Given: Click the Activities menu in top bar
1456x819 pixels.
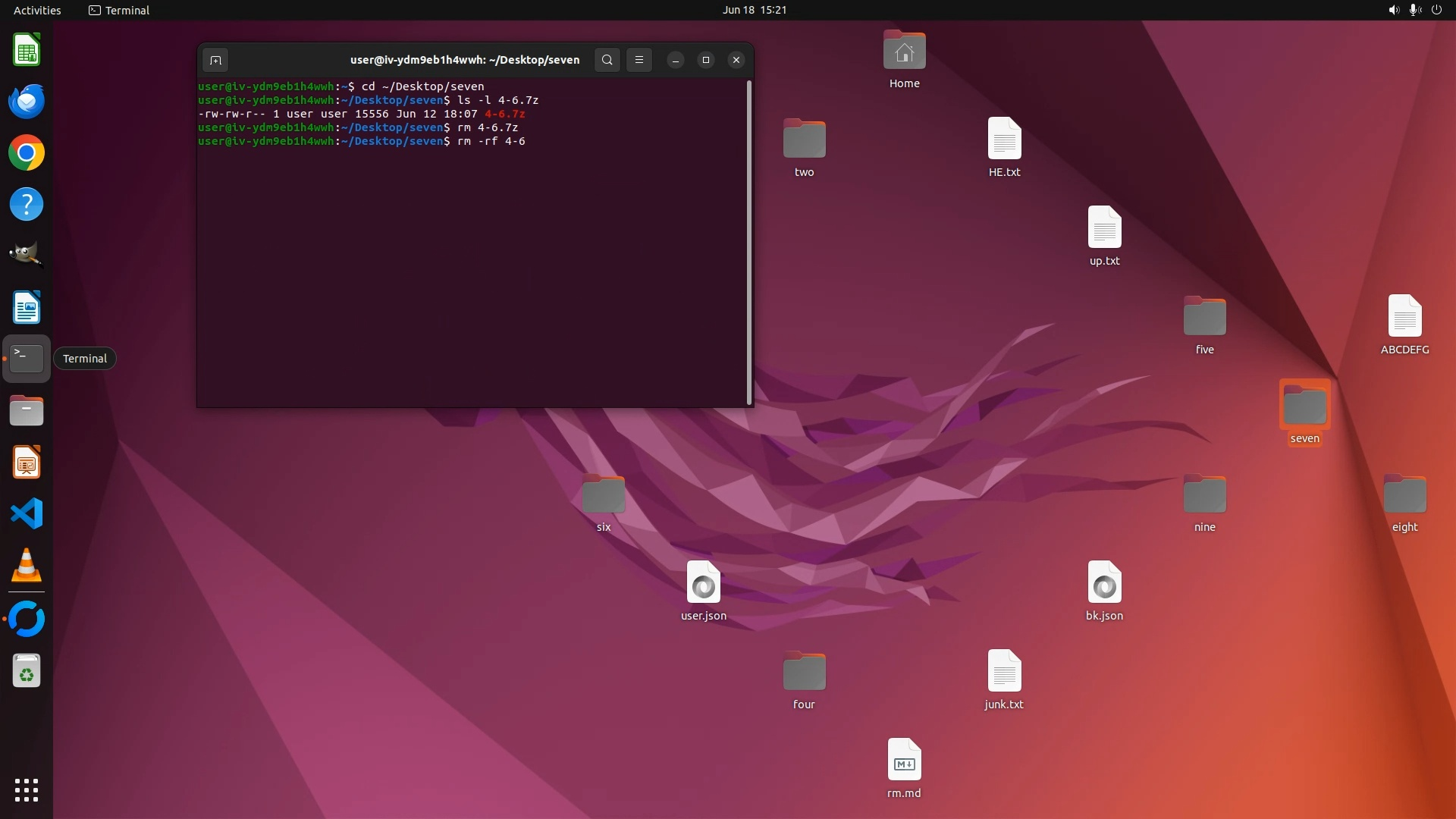Looking at the screenshot, I should (37, 10).
